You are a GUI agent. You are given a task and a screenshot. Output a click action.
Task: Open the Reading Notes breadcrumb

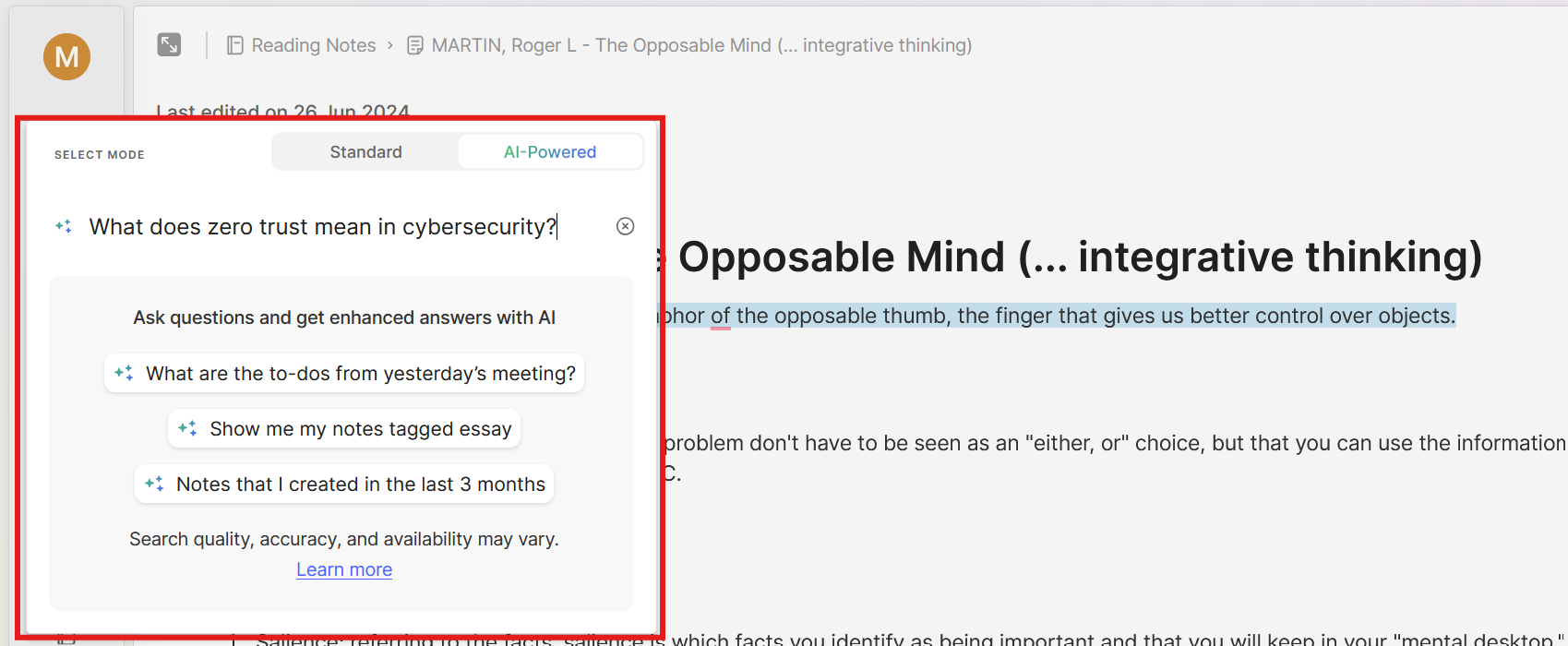(314, 45)
